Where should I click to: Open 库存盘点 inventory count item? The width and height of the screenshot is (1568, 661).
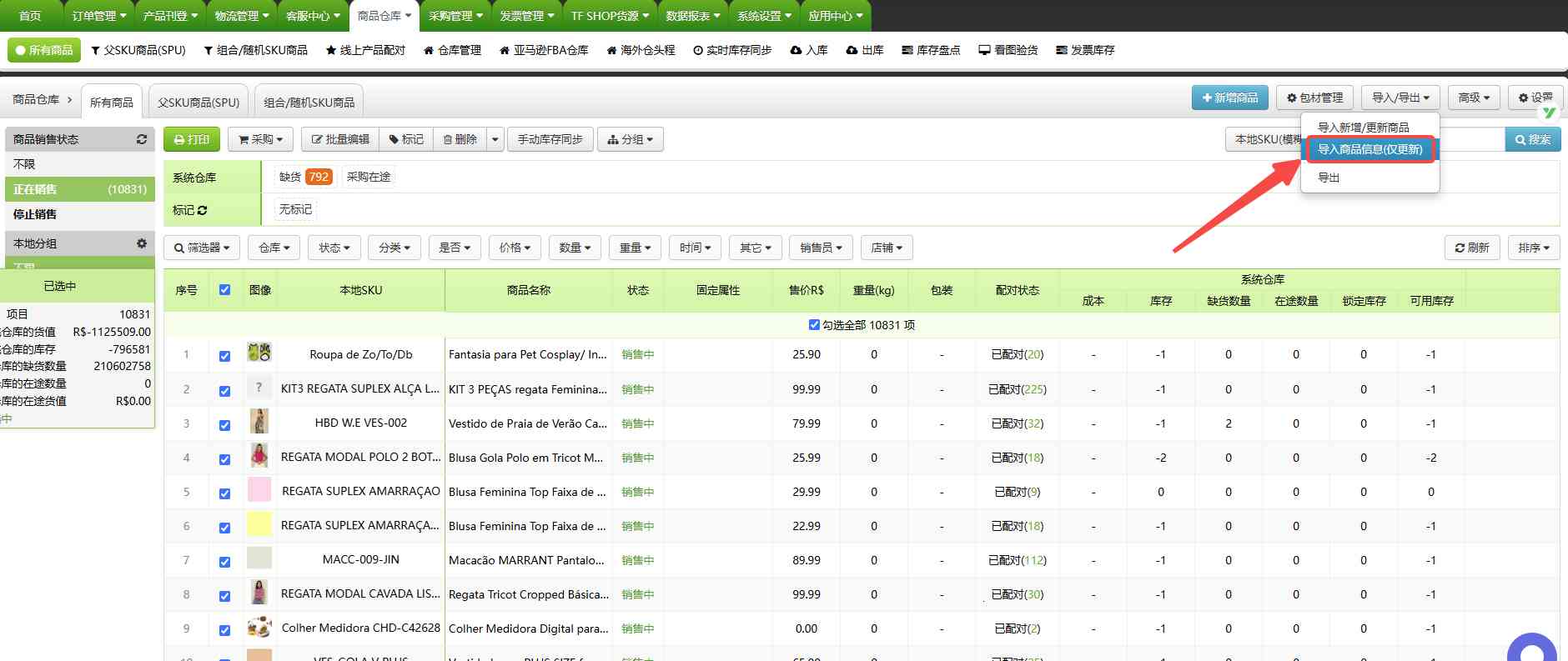(931, 50)
